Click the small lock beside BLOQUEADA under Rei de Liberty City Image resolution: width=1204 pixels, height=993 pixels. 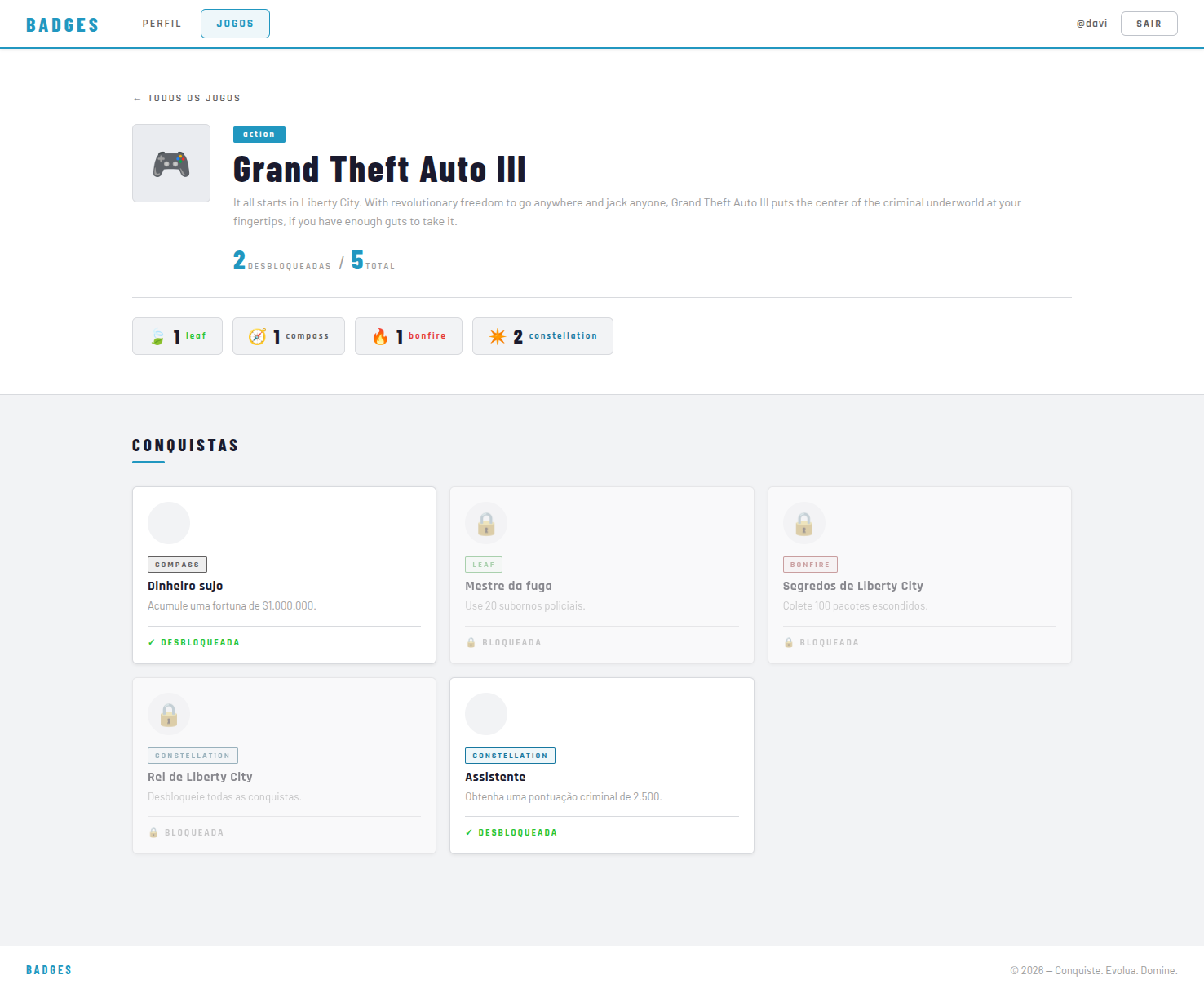(x=153, y=832)
